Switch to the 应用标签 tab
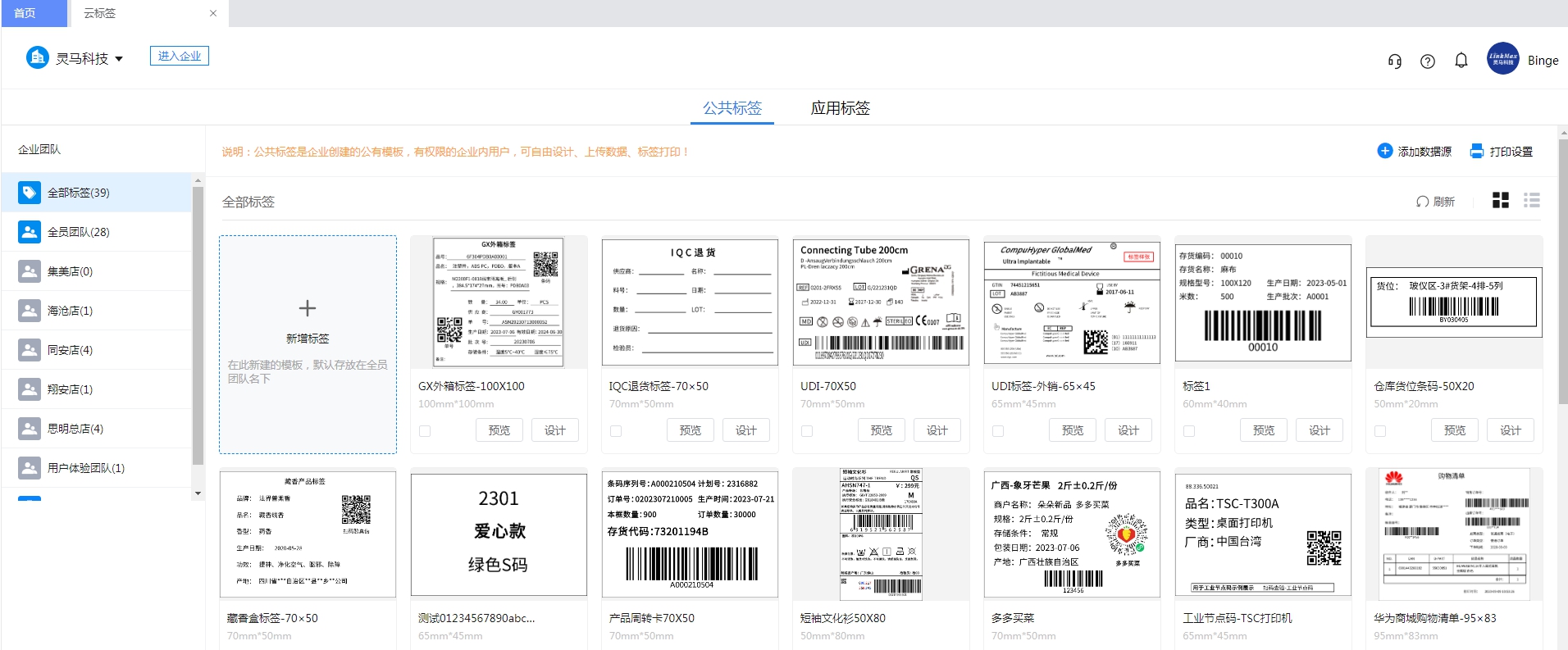The image size is (1568, 650). tap(840, 108)
